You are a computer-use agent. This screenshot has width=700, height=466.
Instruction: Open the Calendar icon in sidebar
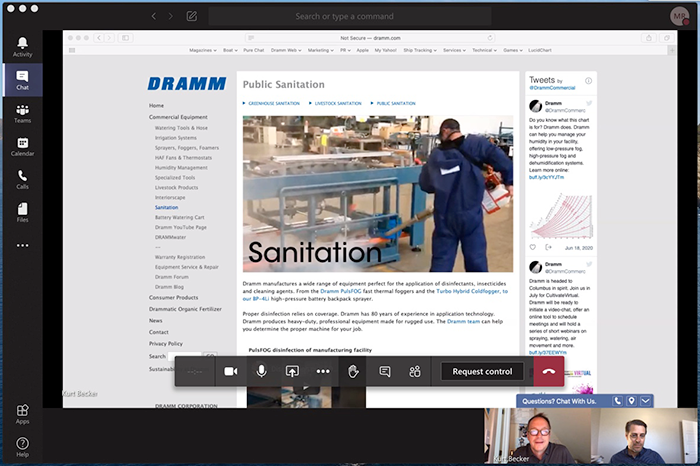coord(22,146)
